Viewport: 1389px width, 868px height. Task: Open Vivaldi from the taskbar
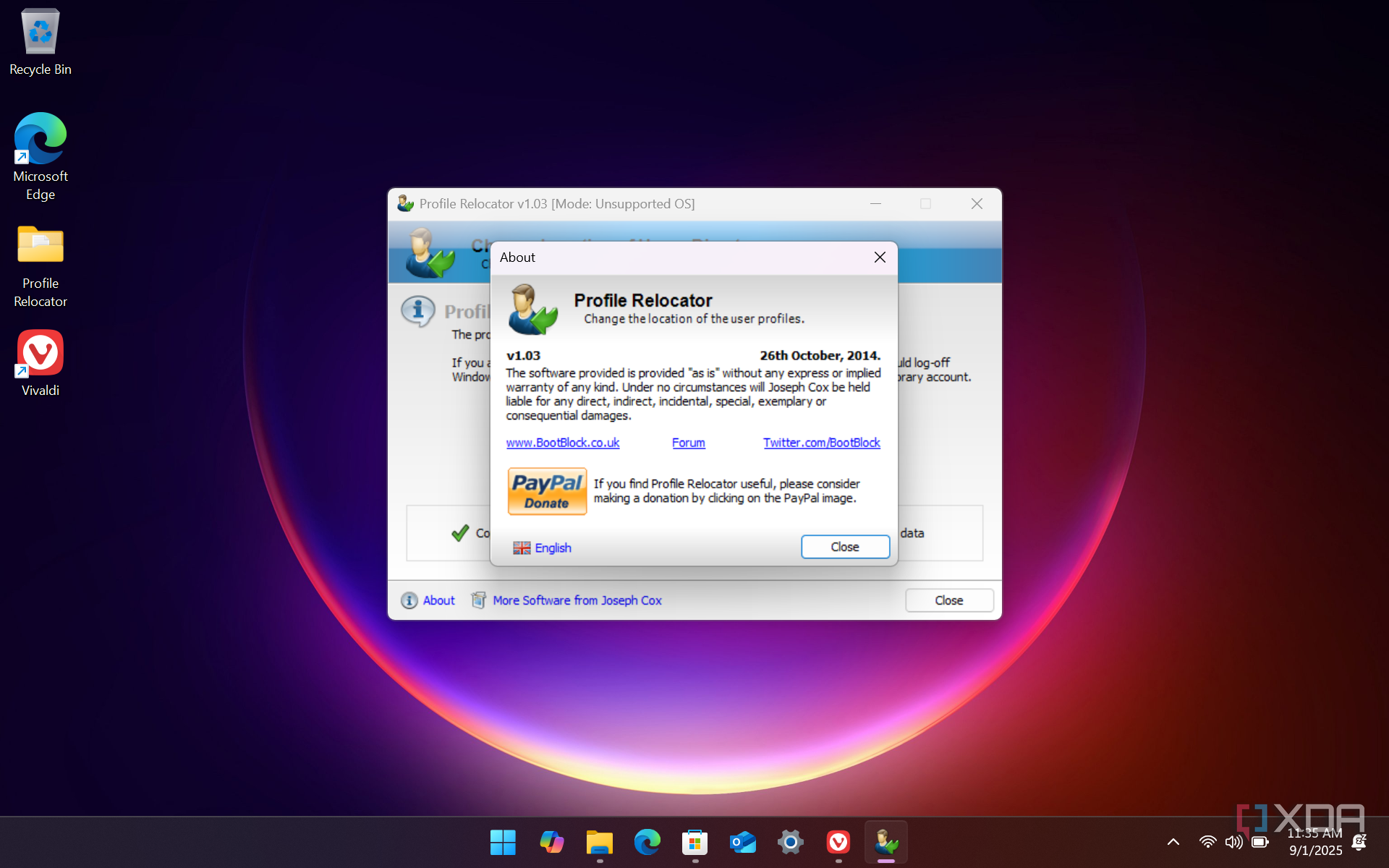(838, 842)
